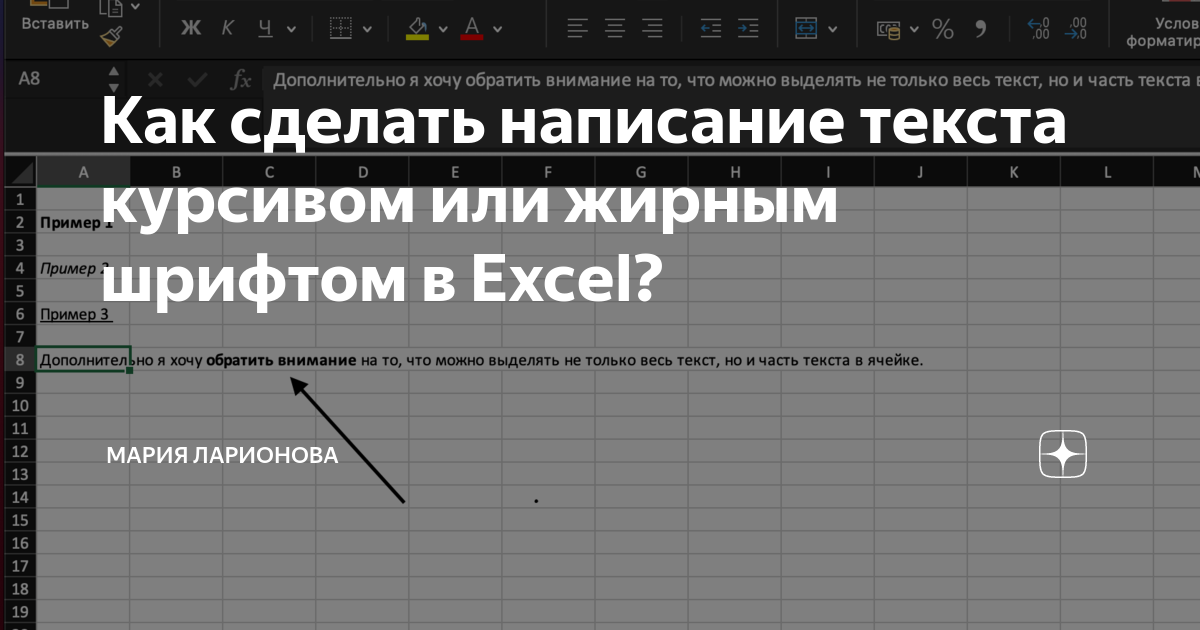Align text left in the cell
Viewport: 1200px width, 630px height.
click(x=578, y=28)
